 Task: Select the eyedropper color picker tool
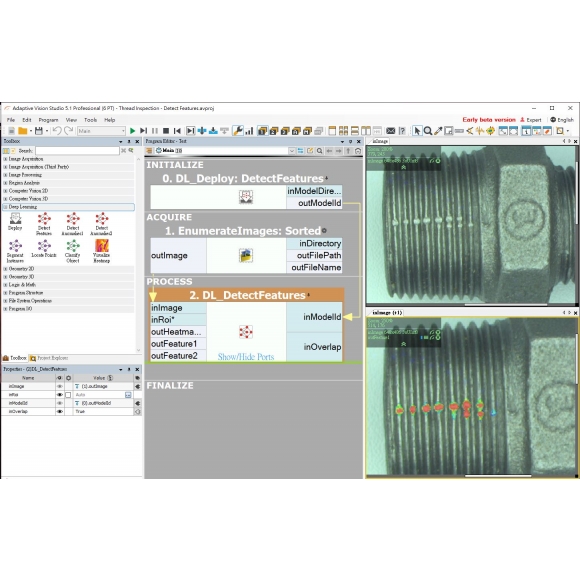click(x=438, y=131)
